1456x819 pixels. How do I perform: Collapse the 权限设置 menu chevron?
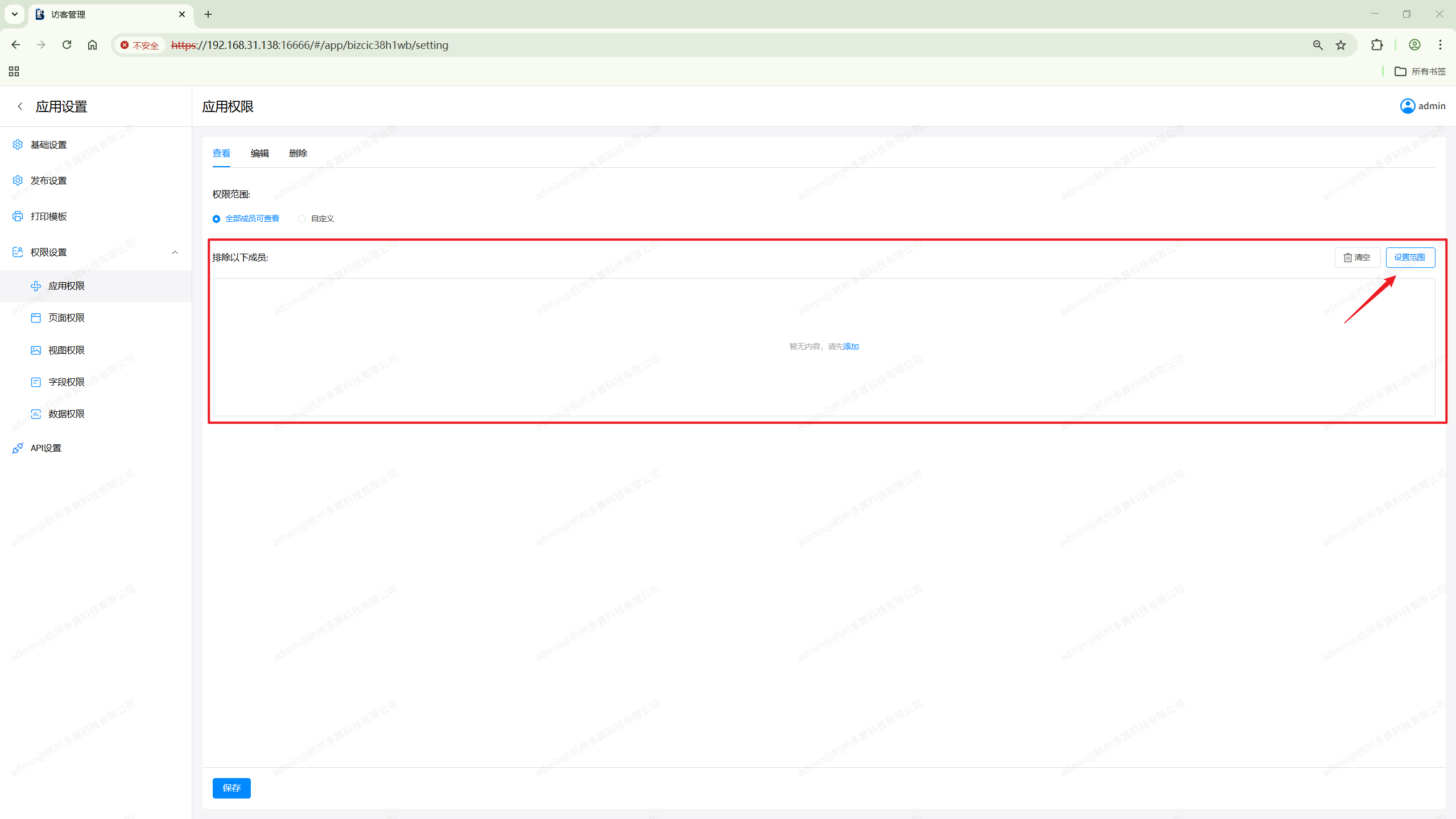(x=175, y=252)
